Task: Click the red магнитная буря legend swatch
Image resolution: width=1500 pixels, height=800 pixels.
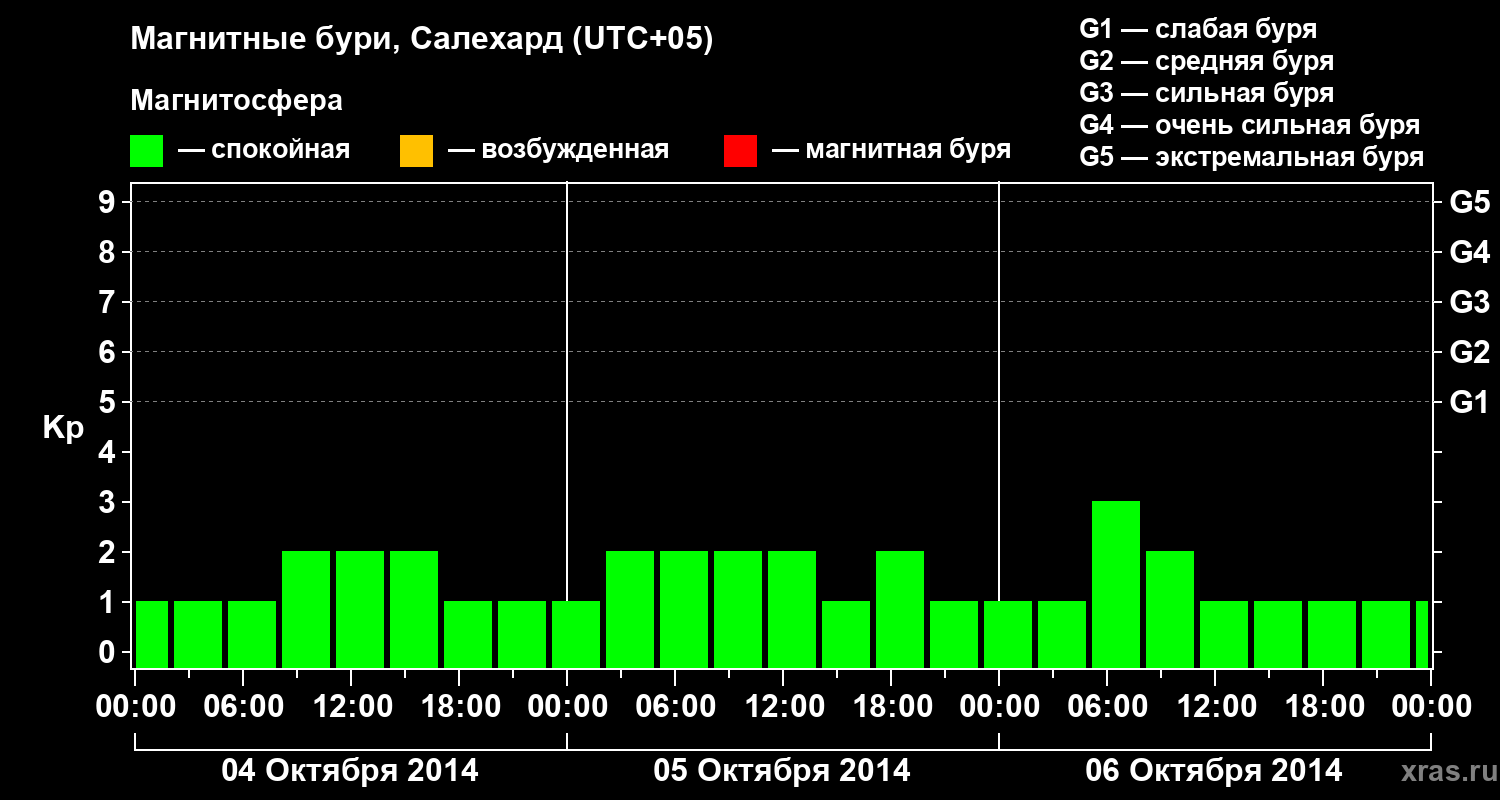Action: tap(740, 151)
